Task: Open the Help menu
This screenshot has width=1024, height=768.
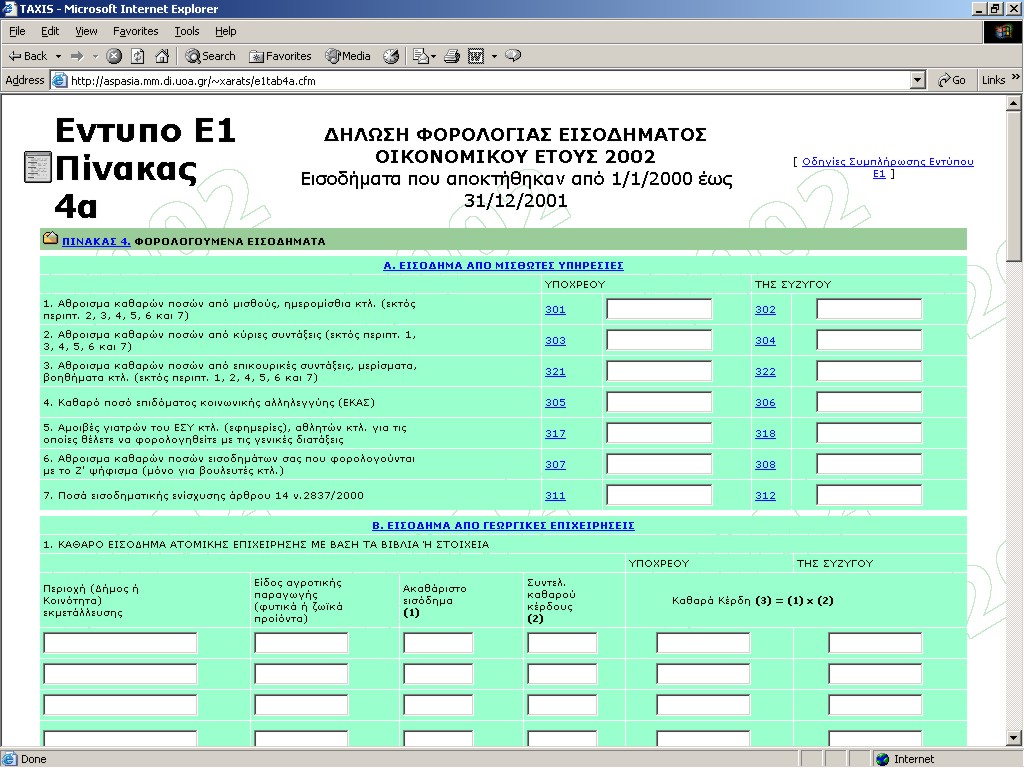Action: (225, 31)
